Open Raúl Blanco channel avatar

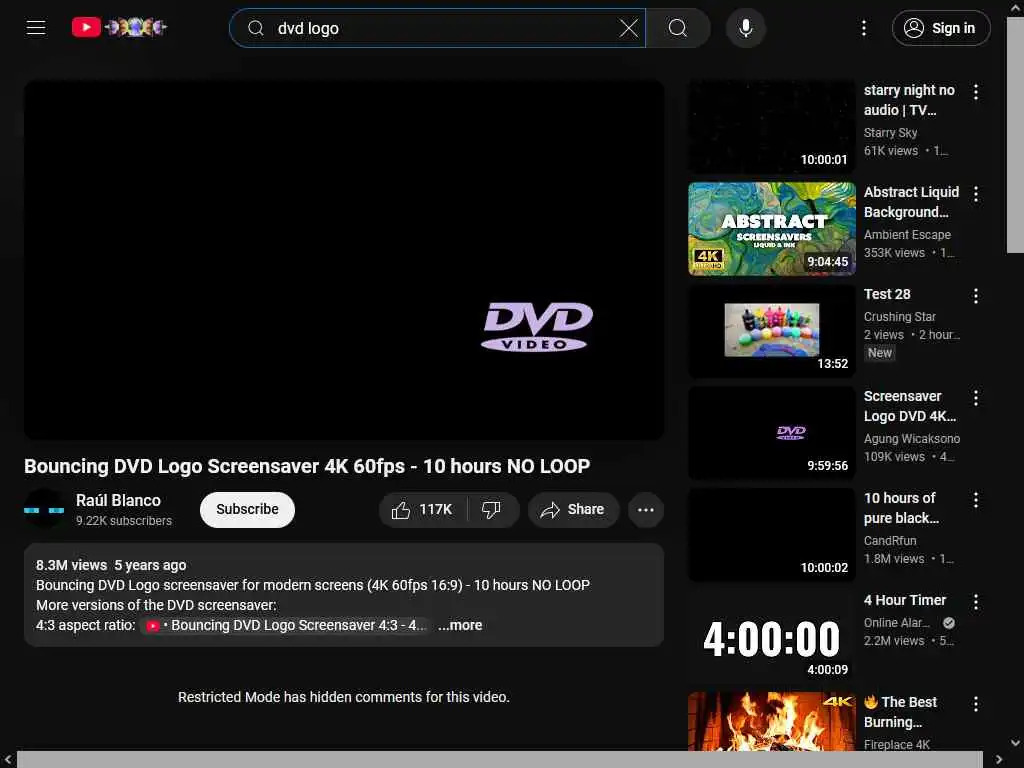click(x=44, y=509)
